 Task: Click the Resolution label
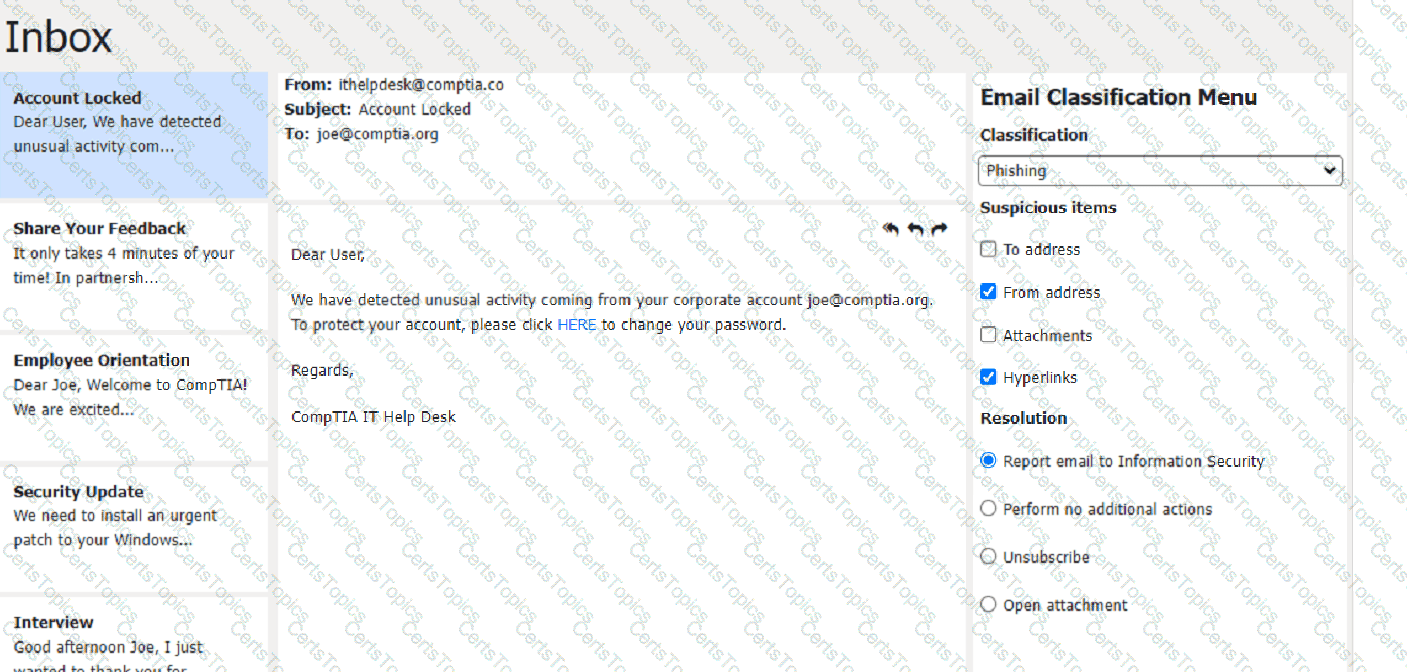[x=1024, y=419]
